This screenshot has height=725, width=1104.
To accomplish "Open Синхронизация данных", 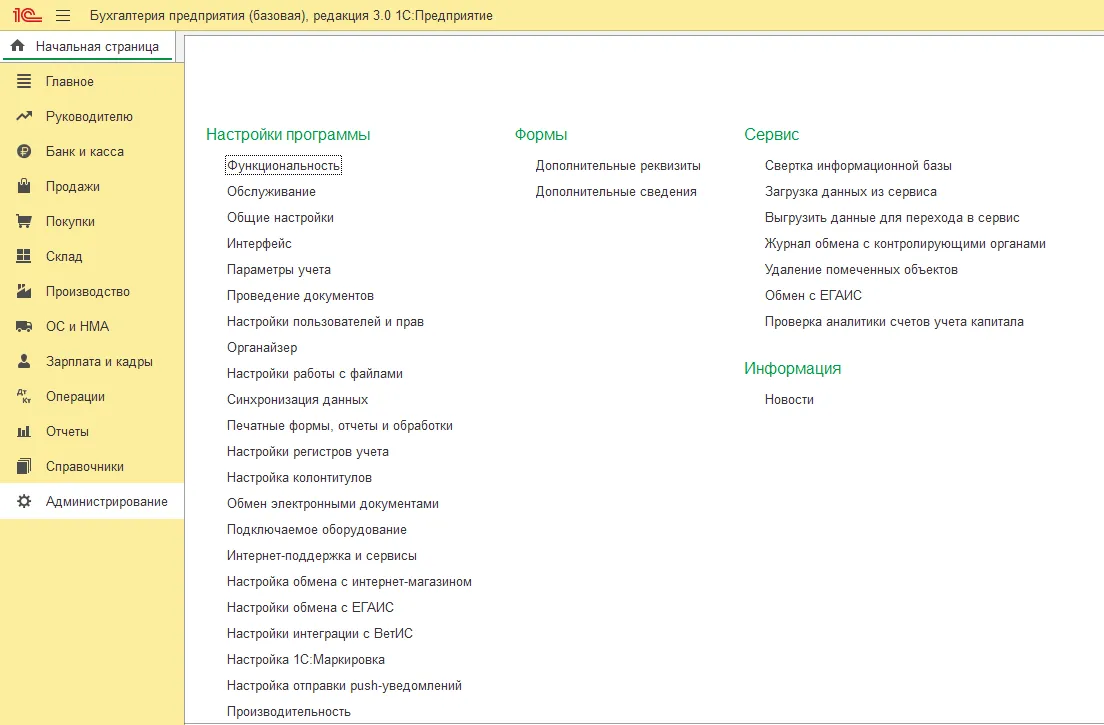I will click(297, 400).
